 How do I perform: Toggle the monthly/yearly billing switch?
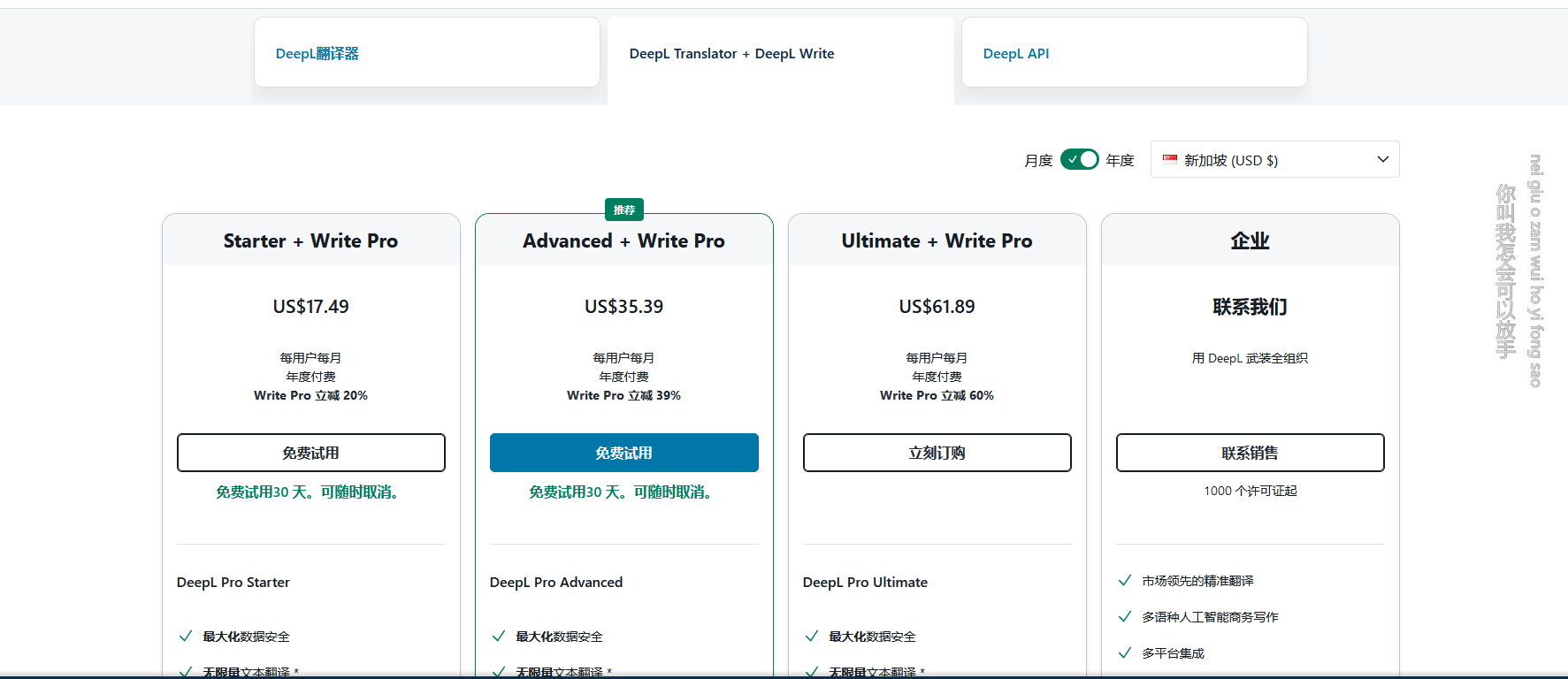(1079, 159)
